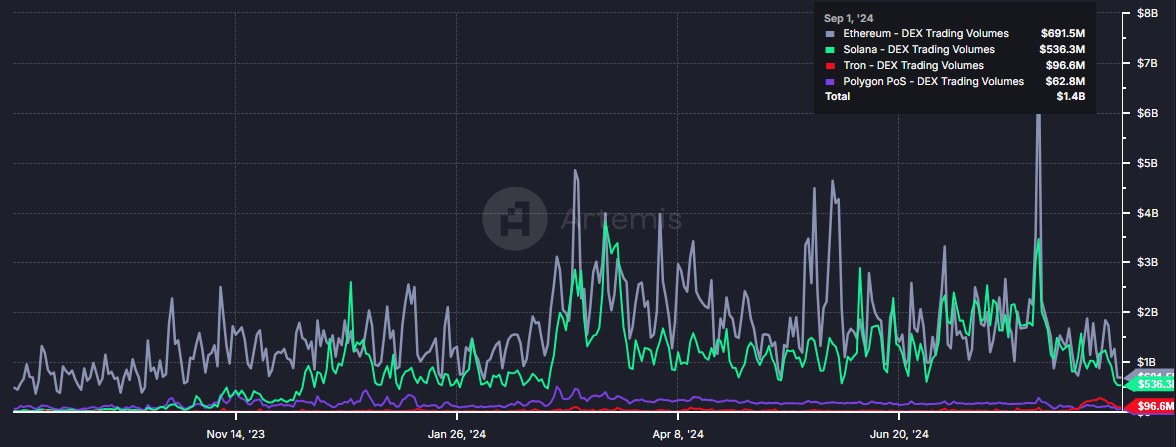1176x447 pixels.
Task: Pick the red Tron legend color swatch
Action: point(828,66)
